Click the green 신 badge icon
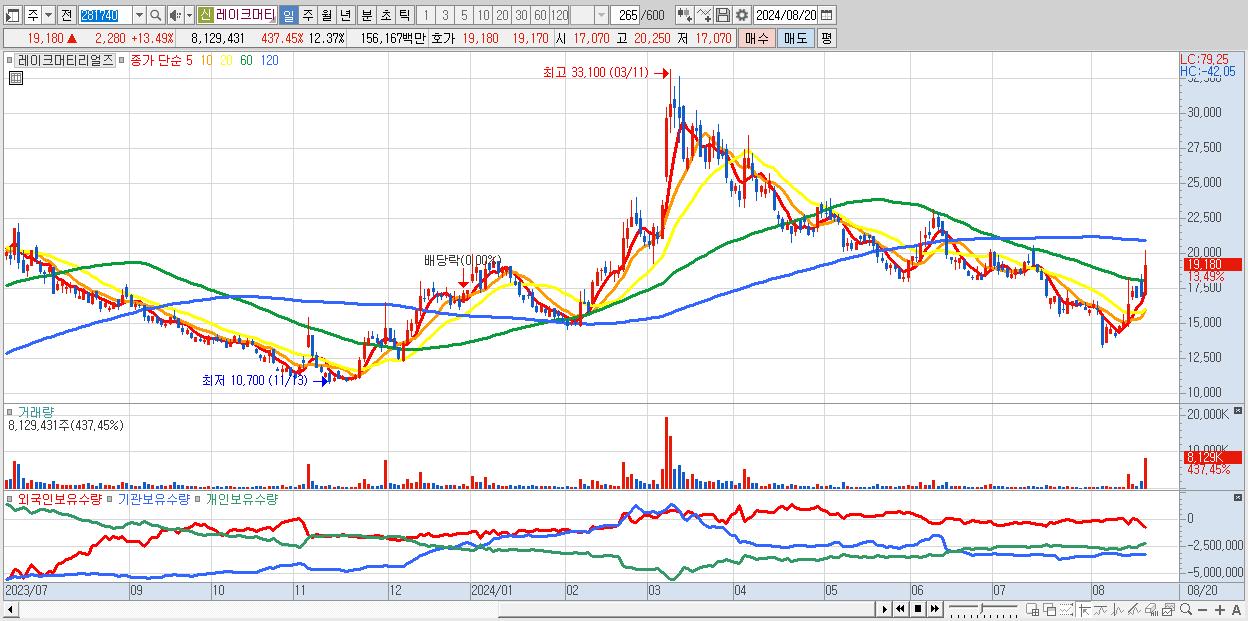Image resolution: width=1248 pixels, height=621 pixels. pyautogui.click(x=205, y=15)
